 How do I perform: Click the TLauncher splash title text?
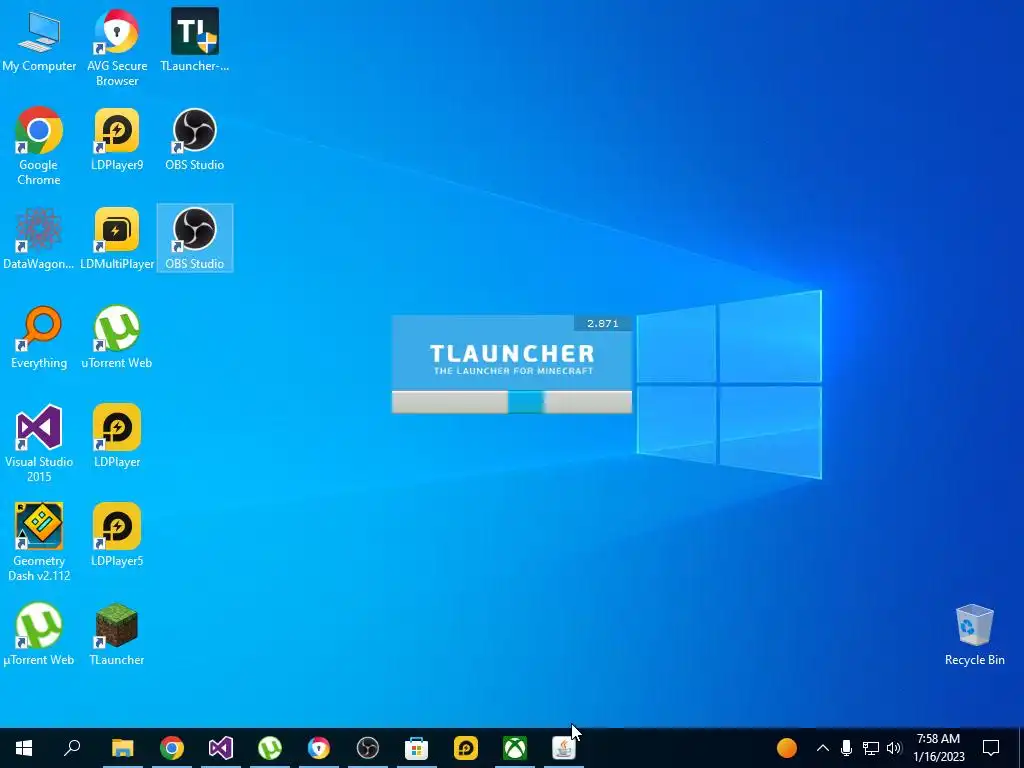pyautogui.click(x=512, y=353)
